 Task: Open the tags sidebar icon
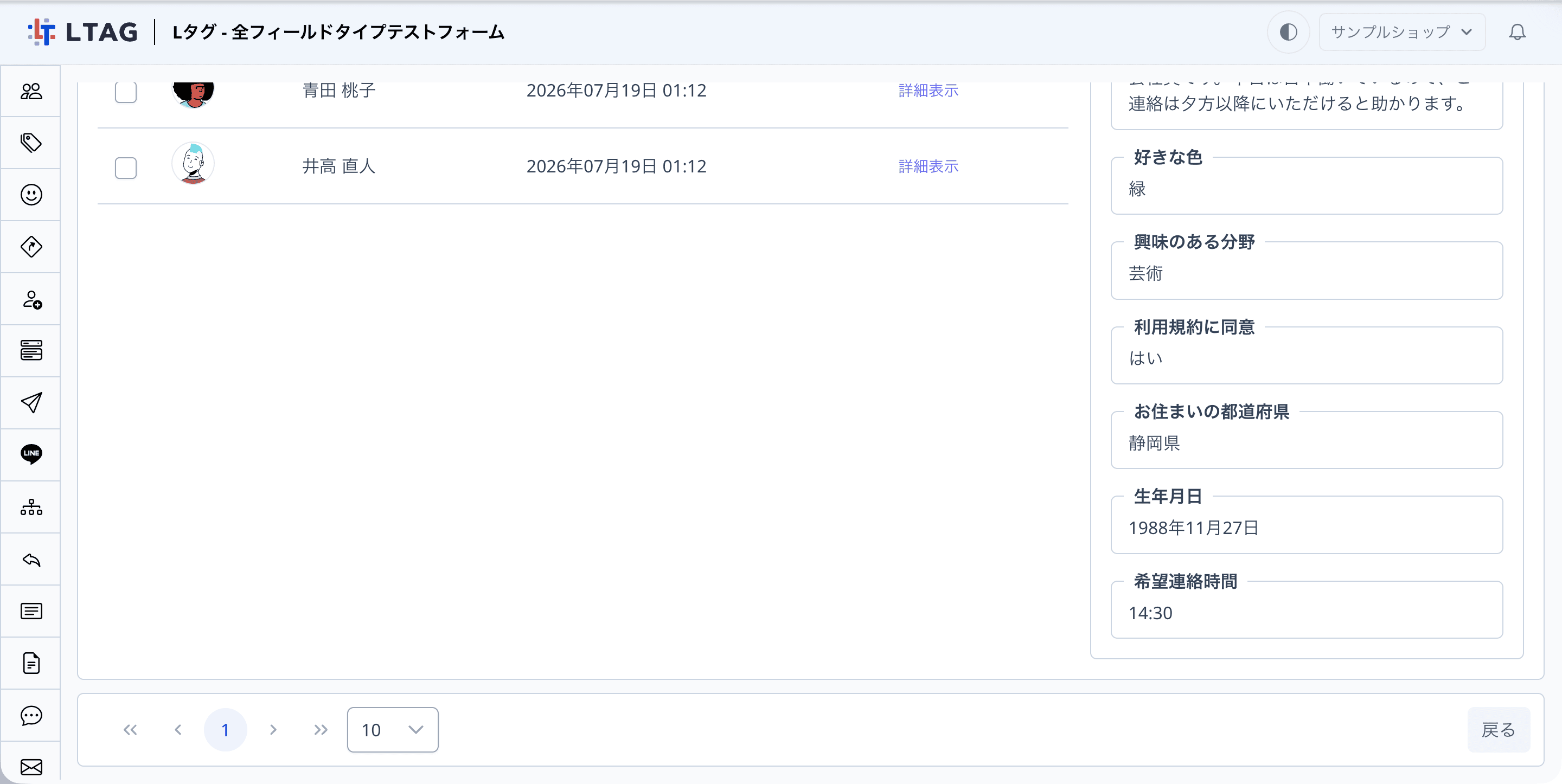31,143
